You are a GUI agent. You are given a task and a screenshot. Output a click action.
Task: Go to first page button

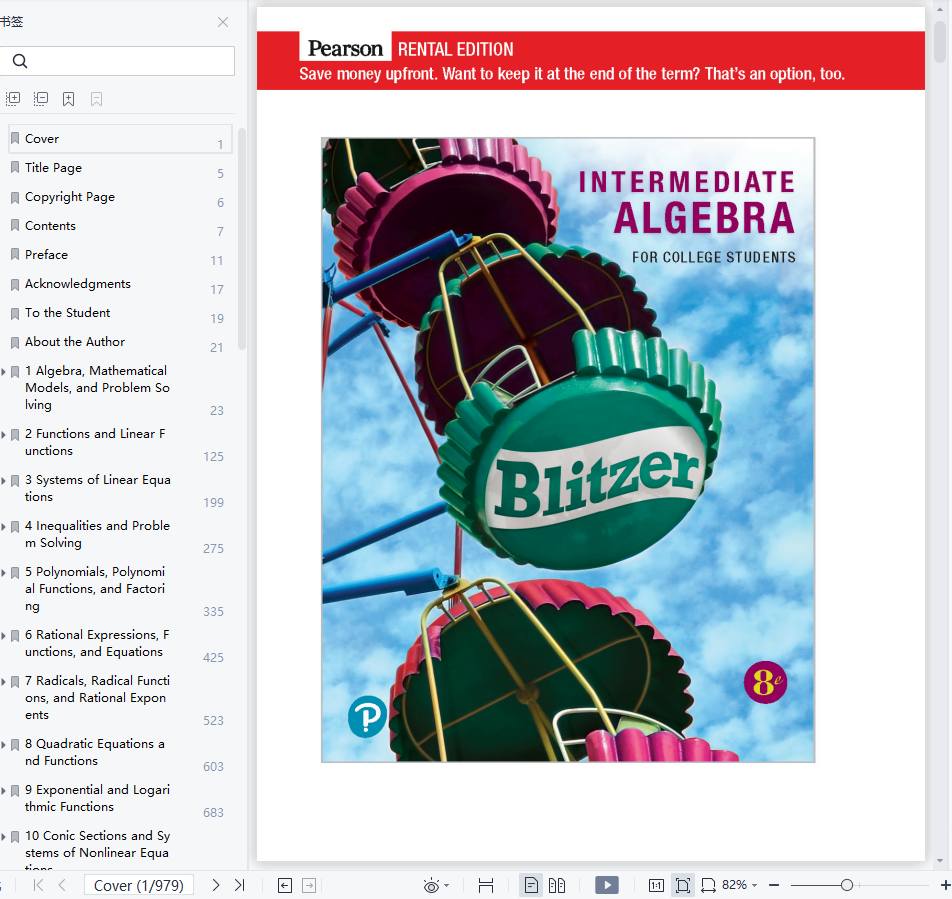click(38, 885)
